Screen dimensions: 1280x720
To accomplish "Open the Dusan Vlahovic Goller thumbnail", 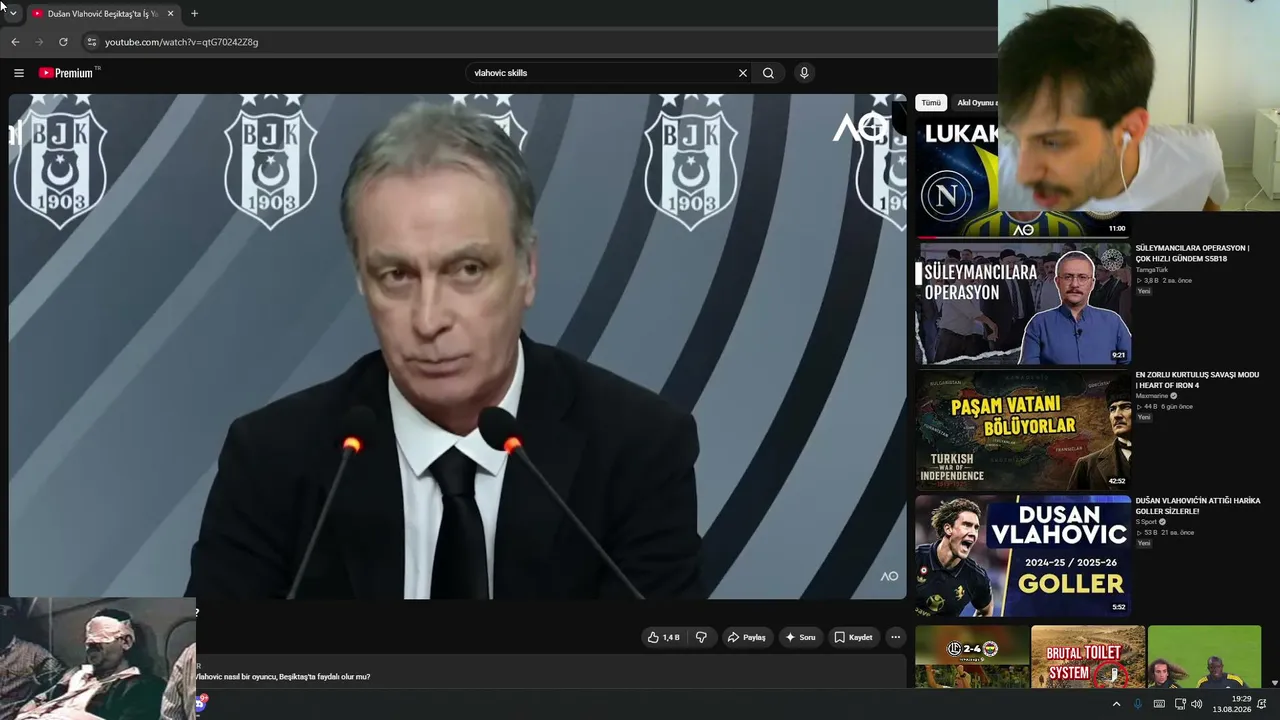I will tap(1023, 556).
